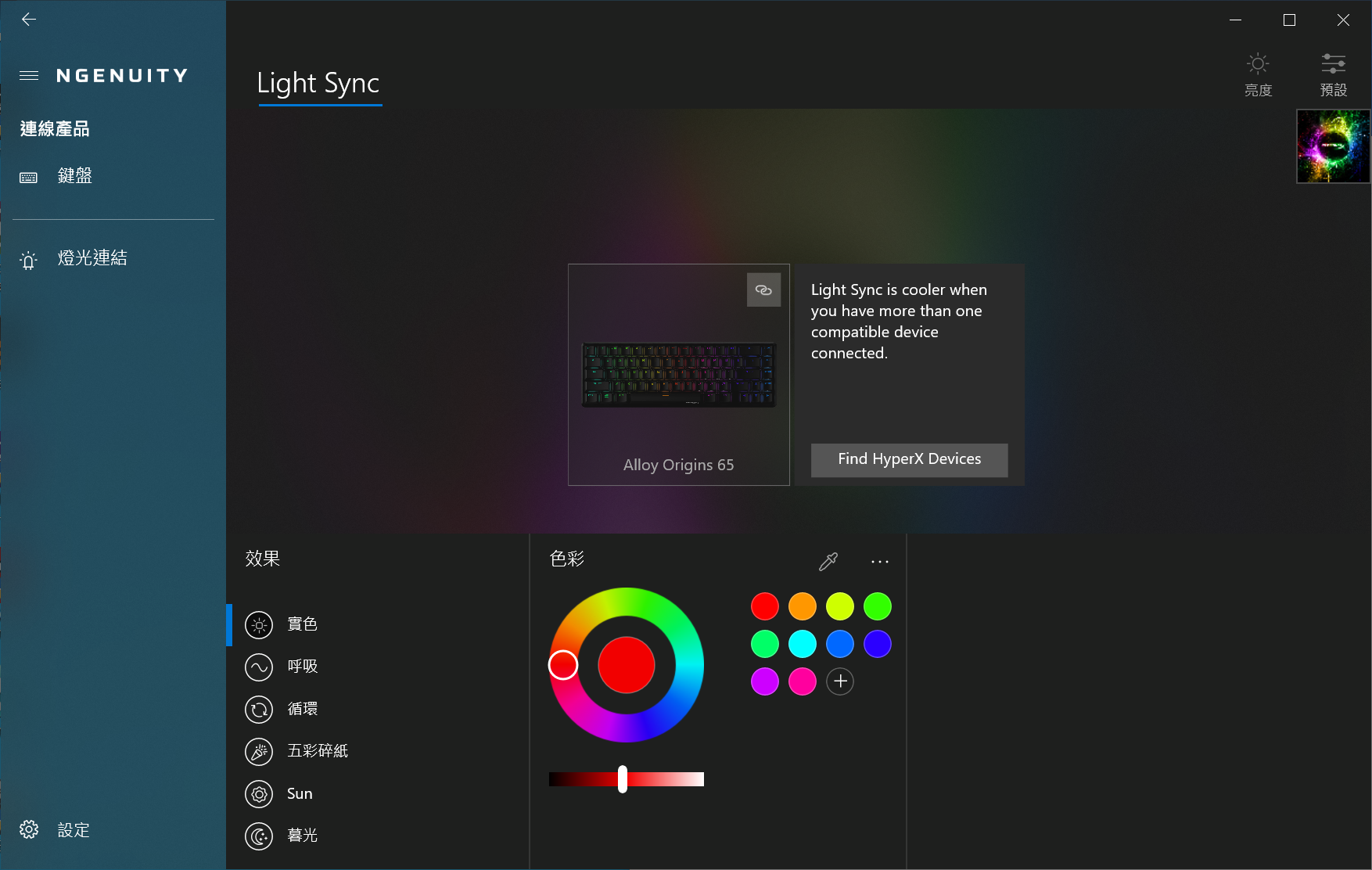
Task: Toggle the NGENUITY hamburger menu
Action: [x=29, y=76]
